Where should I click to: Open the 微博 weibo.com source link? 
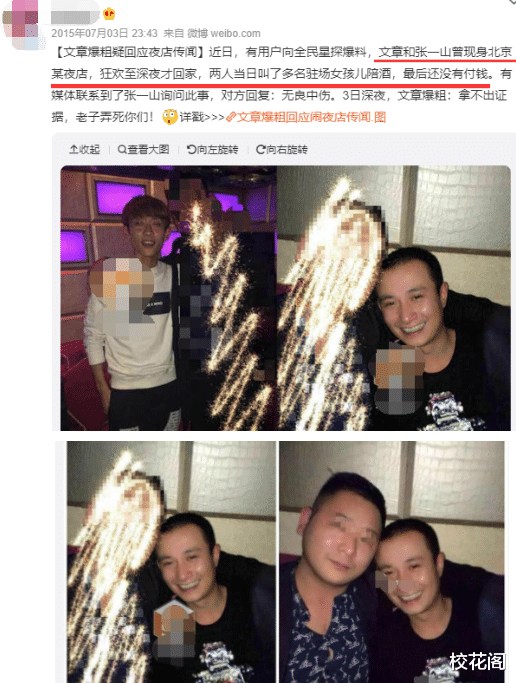click(224, 33)
